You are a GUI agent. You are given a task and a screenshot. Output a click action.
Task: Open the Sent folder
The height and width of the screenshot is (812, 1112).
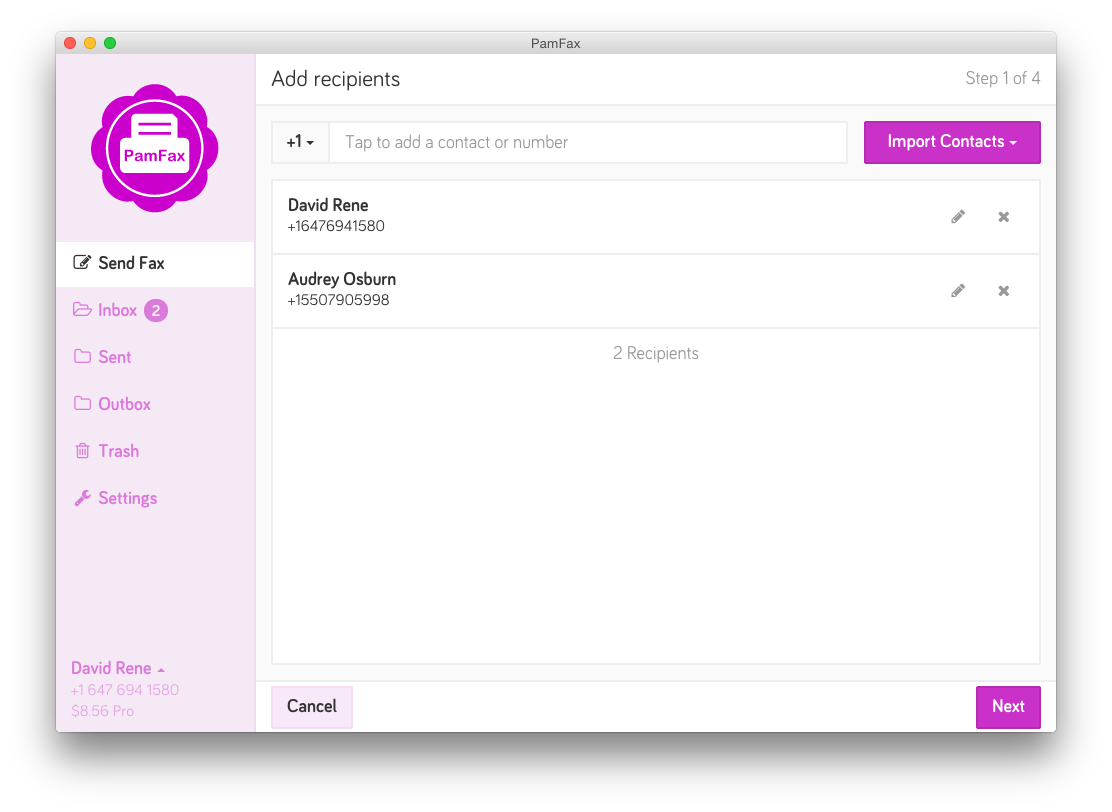coord(103,357)
